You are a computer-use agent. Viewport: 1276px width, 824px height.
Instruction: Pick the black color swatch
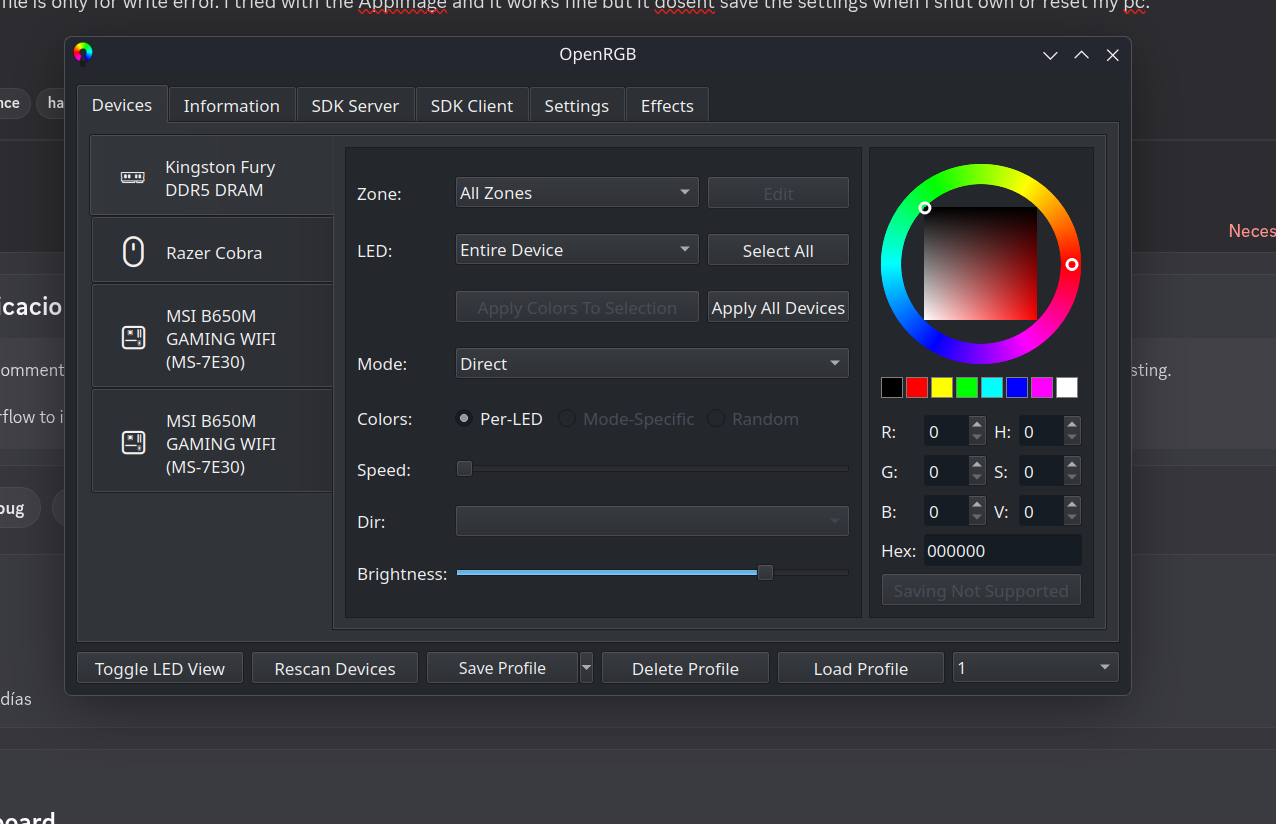click(x=892, y=388)
